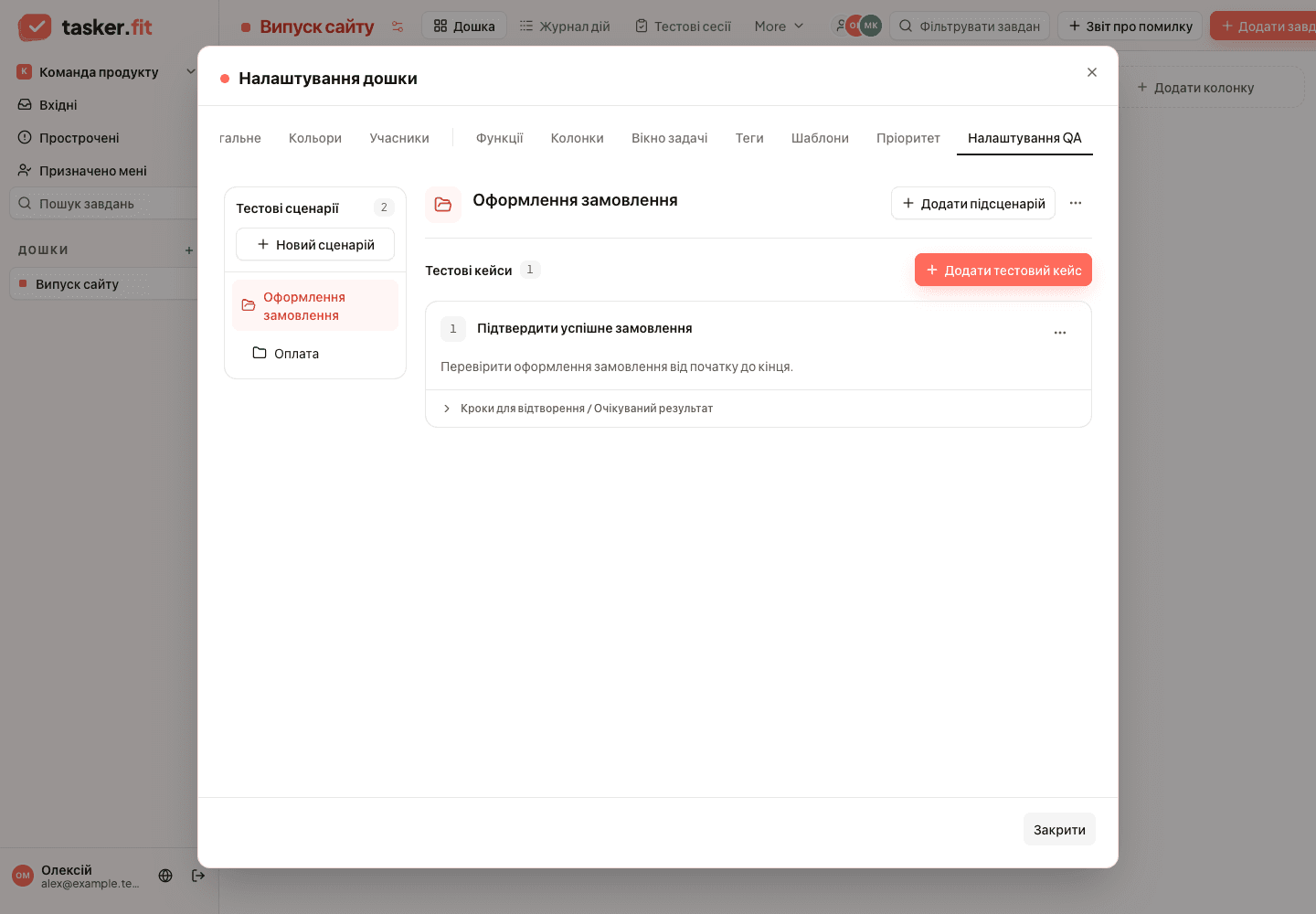This screenshot has width=1316, height=914.
Task: Click the Новий сценарій button
Action: click(x=315, y=244)
